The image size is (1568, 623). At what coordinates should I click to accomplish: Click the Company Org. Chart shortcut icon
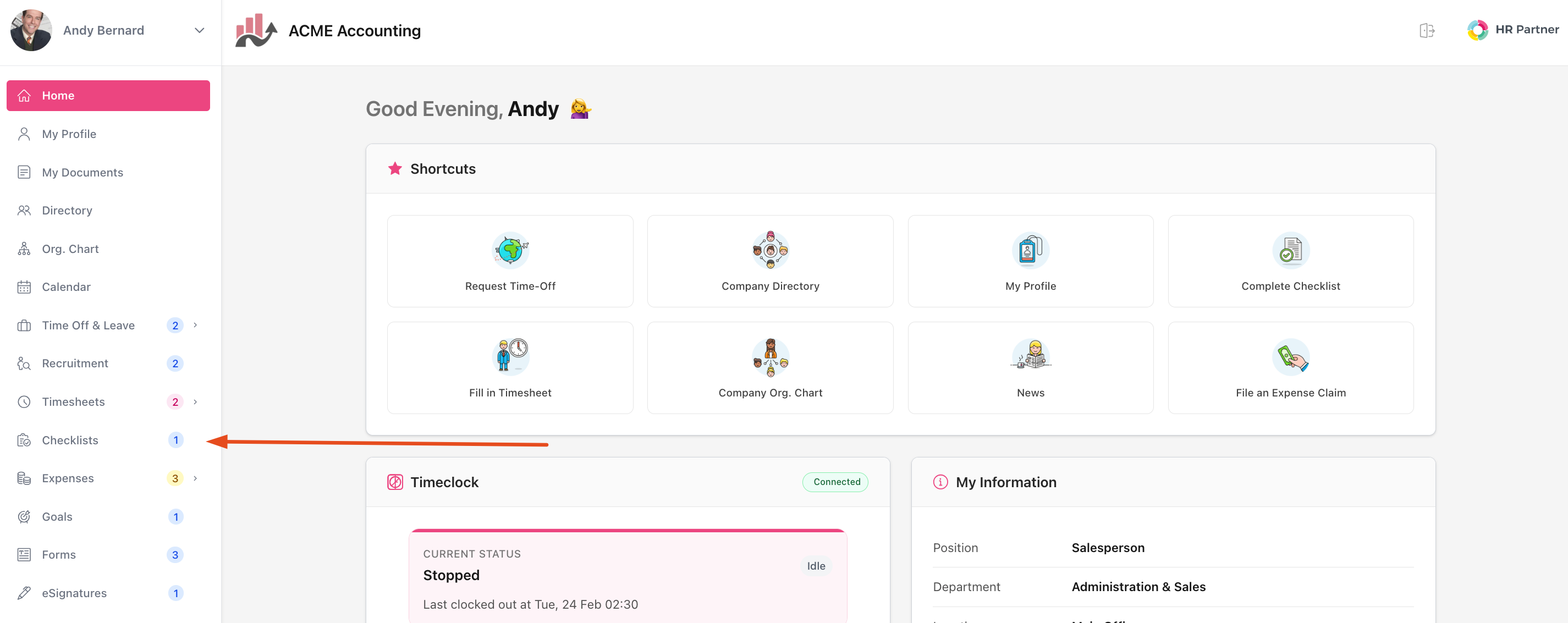coord(770,356)
